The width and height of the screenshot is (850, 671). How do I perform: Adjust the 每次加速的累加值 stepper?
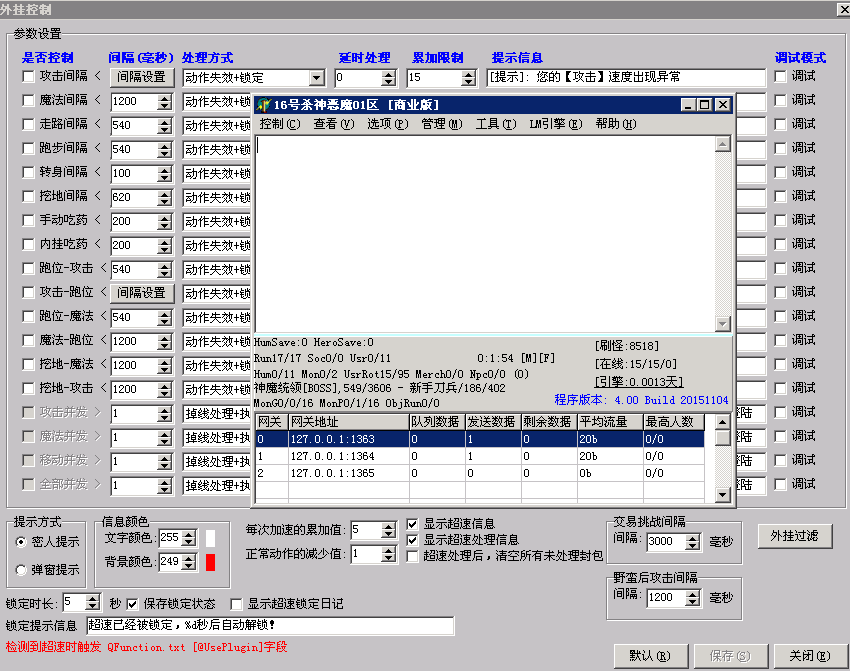[388, 530]
